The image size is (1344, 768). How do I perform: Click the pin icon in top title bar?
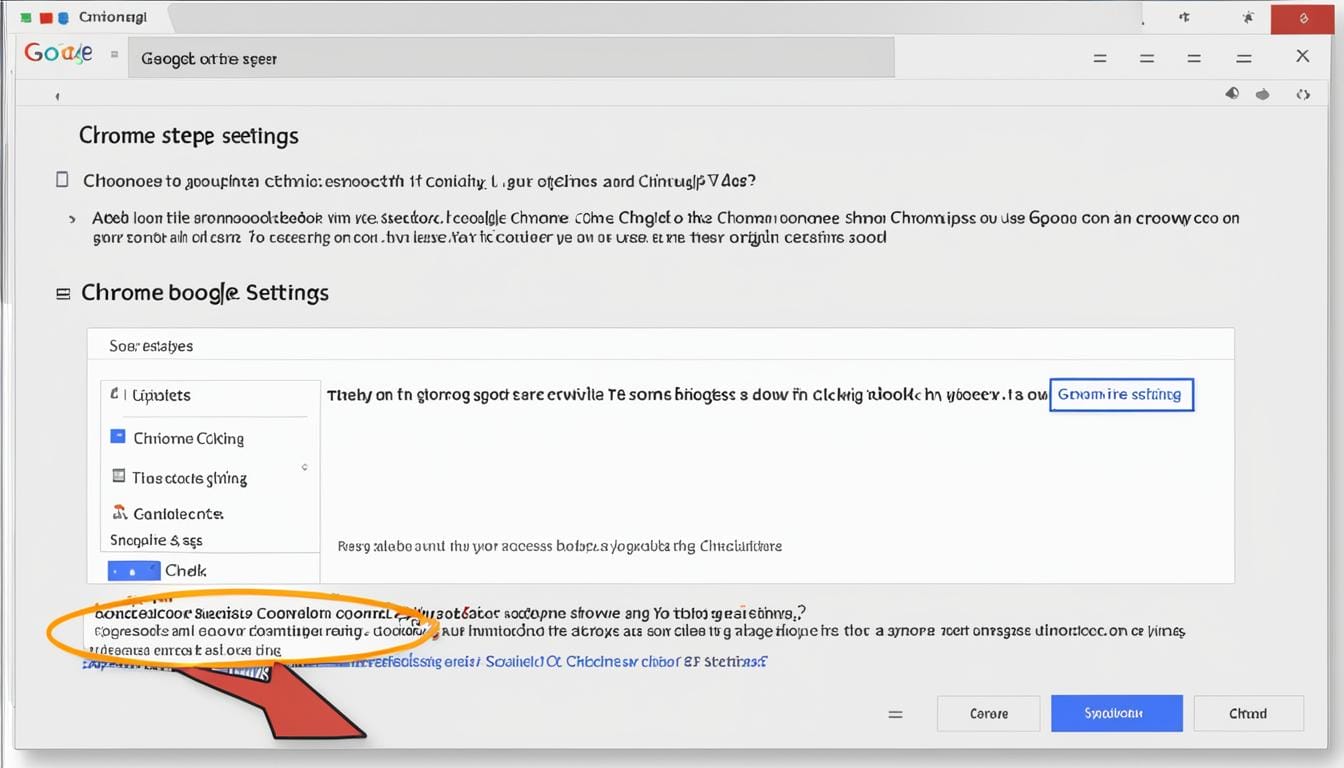1184,17
